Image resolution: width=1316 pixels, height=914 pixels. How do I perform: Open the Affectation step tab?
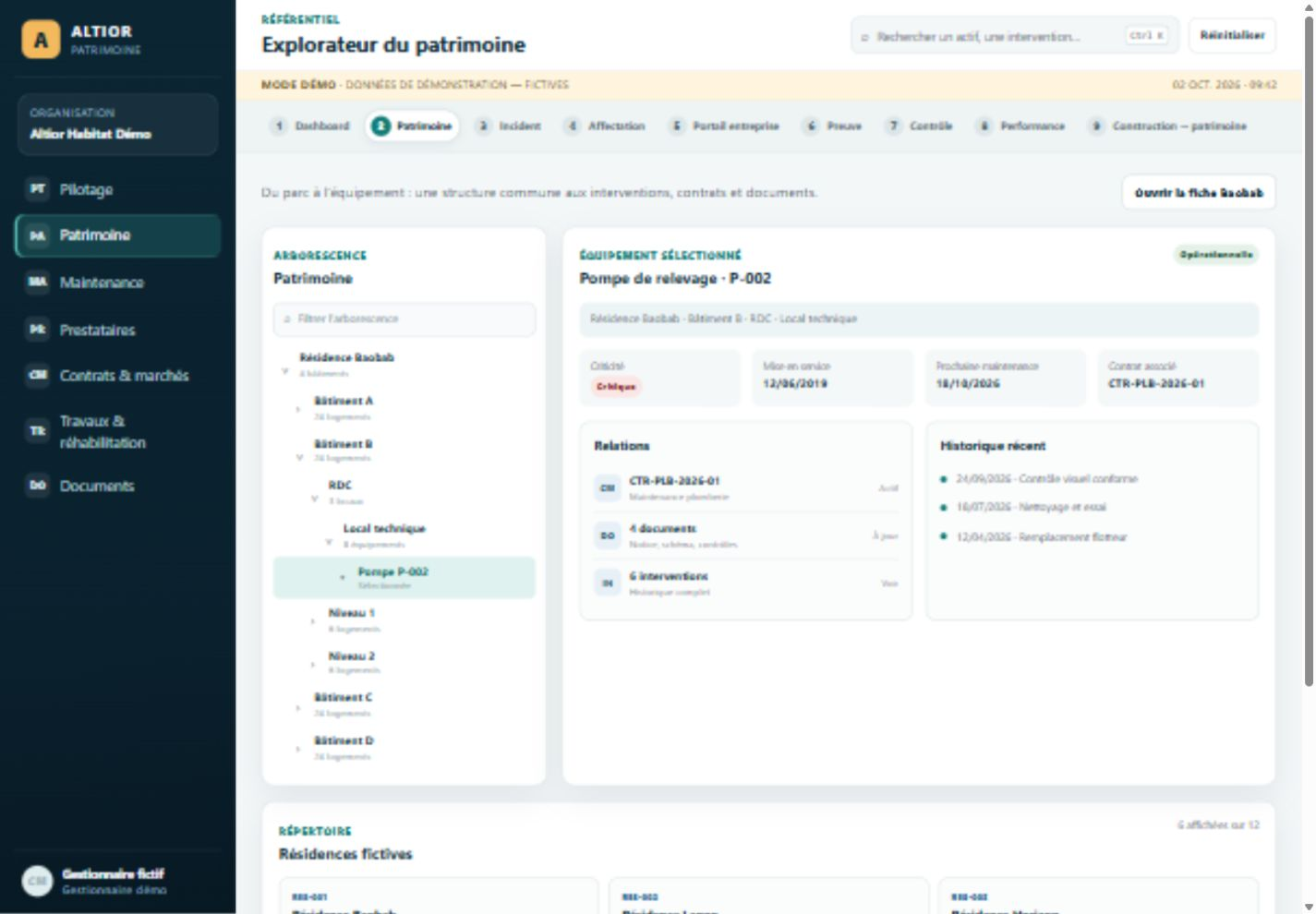pyautogui.click(x=606, y=126)
